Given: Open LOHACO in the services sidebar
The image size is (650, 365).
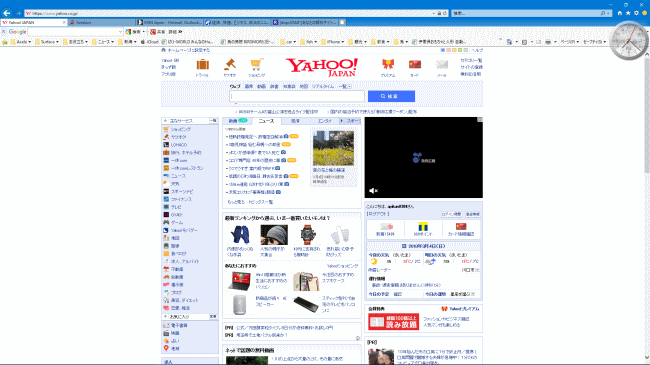Looking at the screenshot, I should click(x=179, y=145).
